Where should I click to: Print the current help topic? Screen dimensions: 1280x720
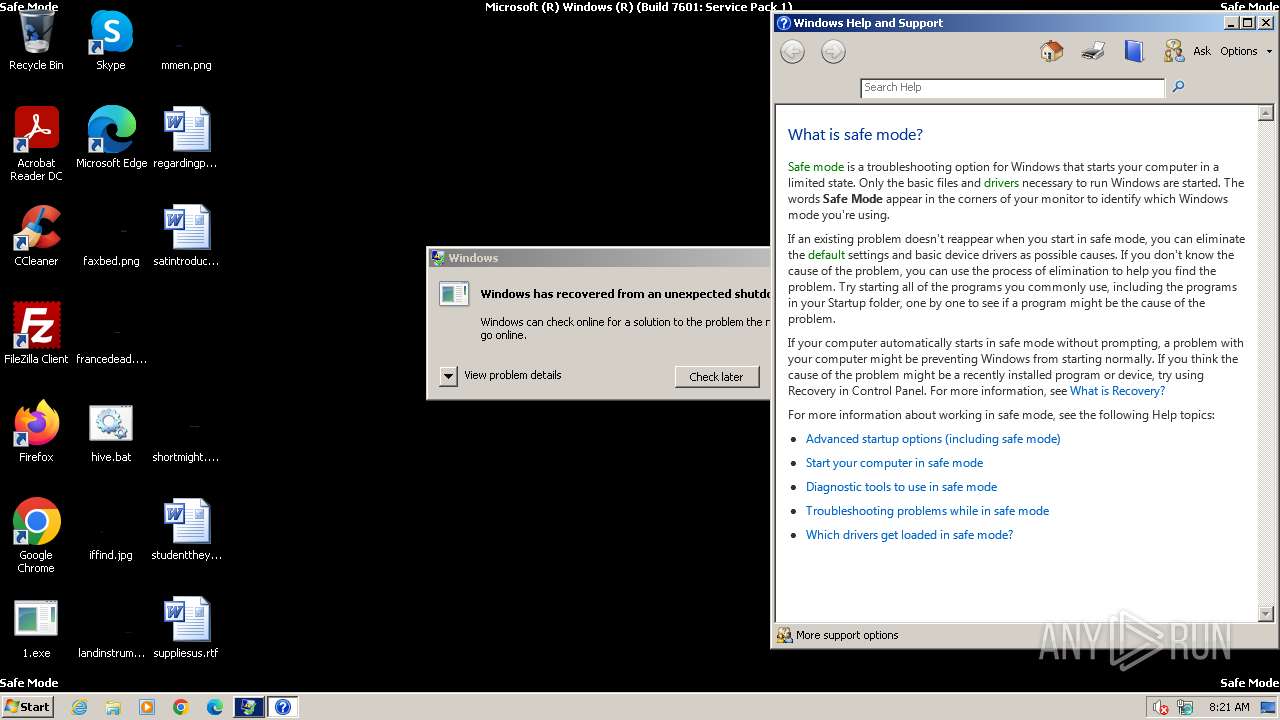[1093, 51]
